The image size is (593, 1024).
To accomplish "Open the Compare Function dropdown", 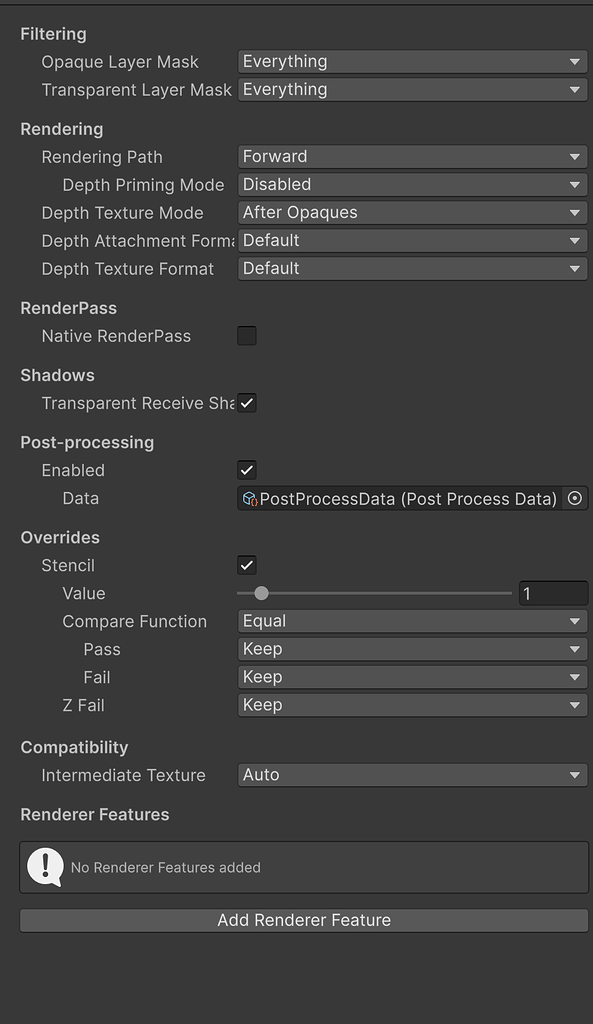I will click(x=412, y=620).
